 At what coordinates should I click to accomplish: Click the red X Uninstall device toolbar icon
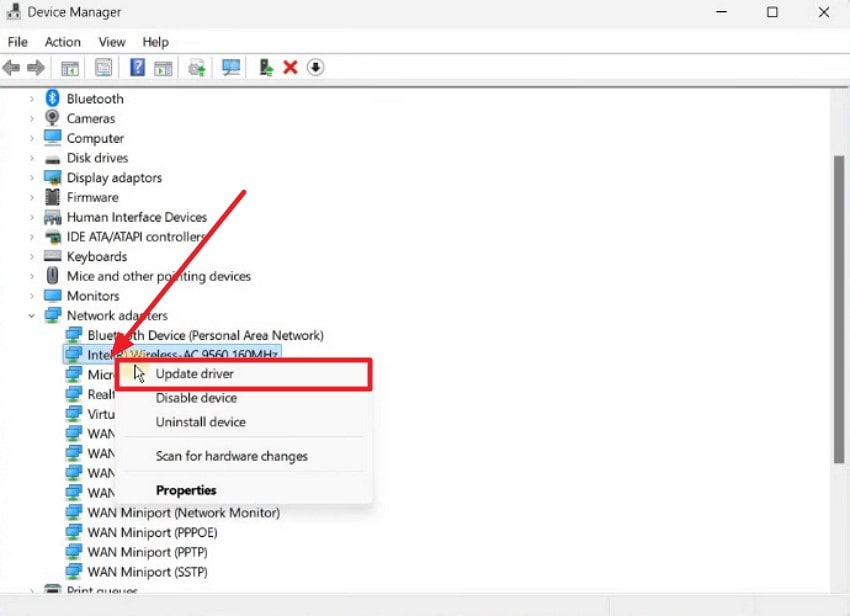291,67
